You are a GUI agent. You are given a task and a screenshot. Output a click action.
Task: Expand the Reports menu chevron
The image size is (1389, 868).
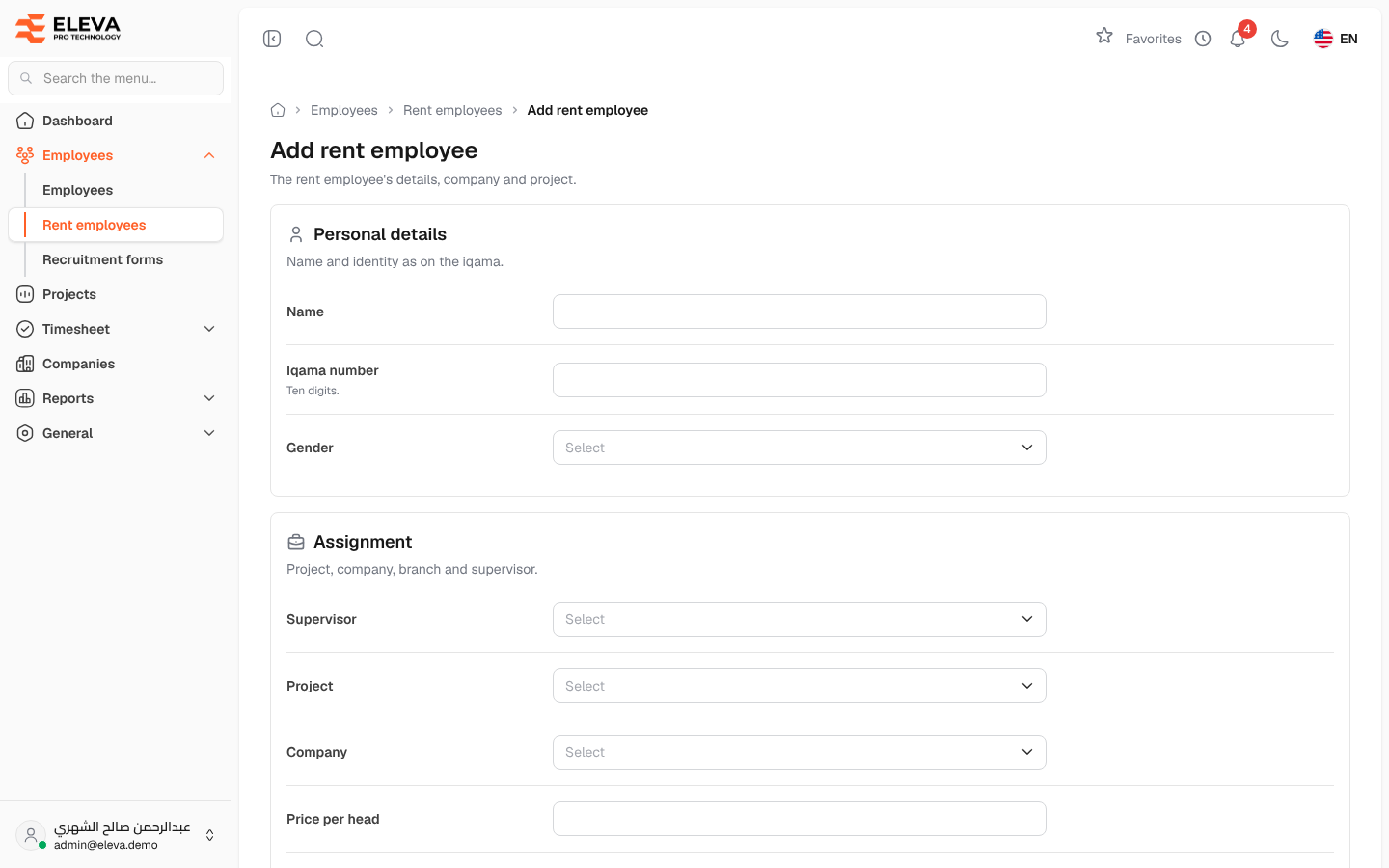pyautogui.click(x=209, y=398)
